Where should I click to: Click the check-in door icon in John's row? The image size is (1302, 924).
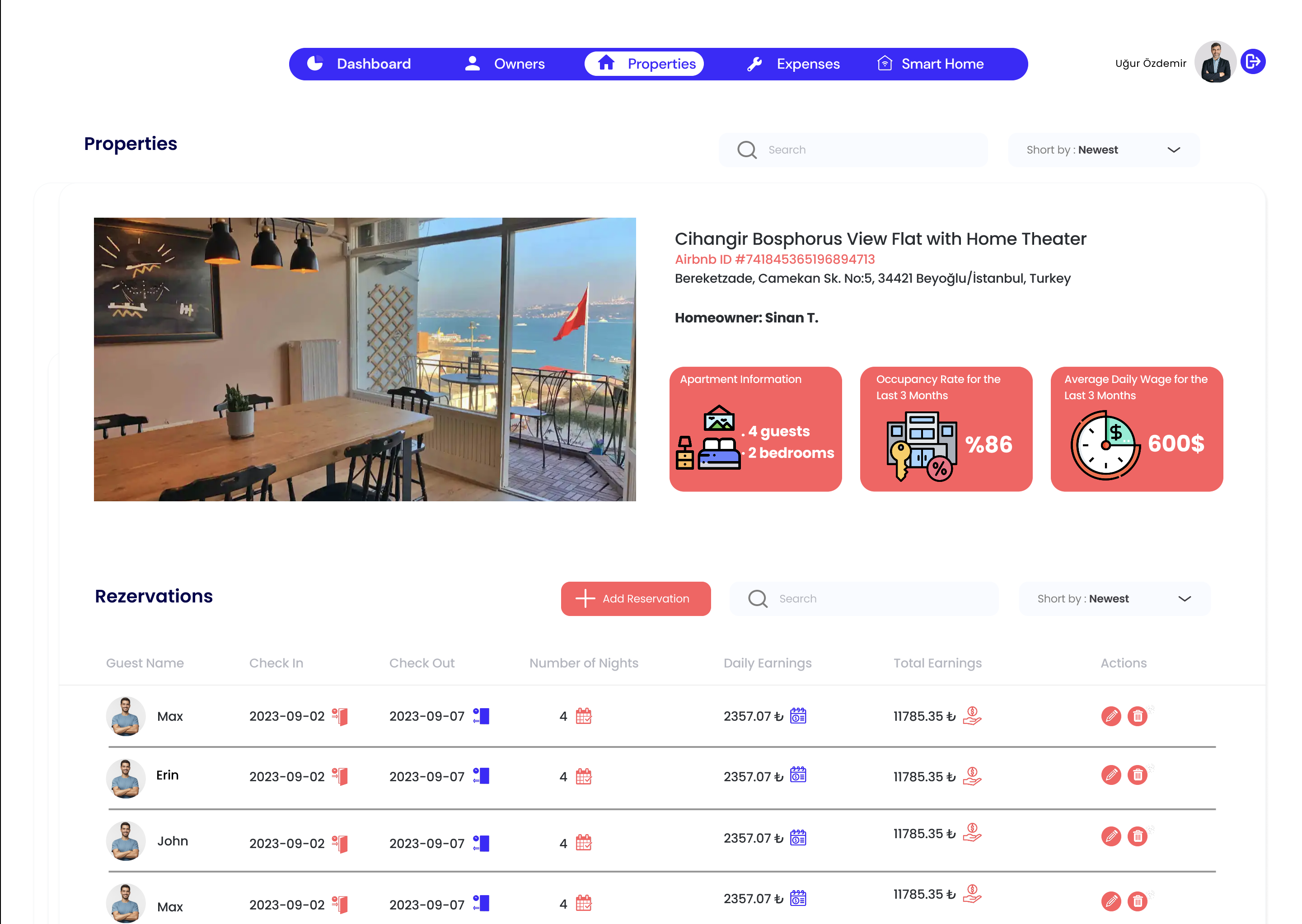pyautogui.click(x=340, y=844)
